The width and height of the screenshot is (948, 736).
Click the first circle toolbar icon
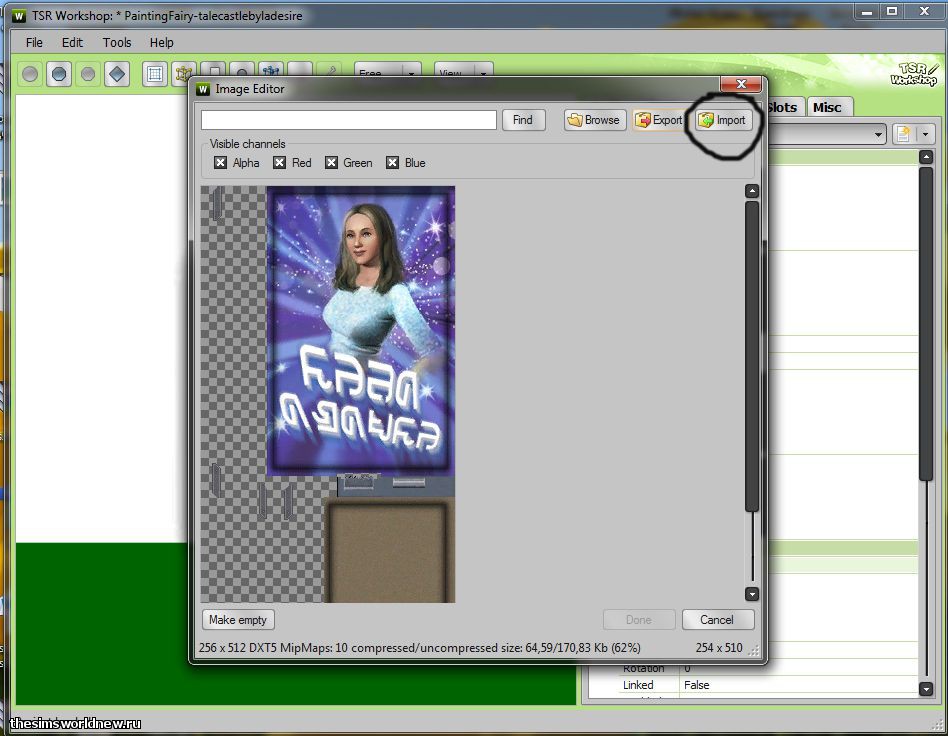pos(31,74)
